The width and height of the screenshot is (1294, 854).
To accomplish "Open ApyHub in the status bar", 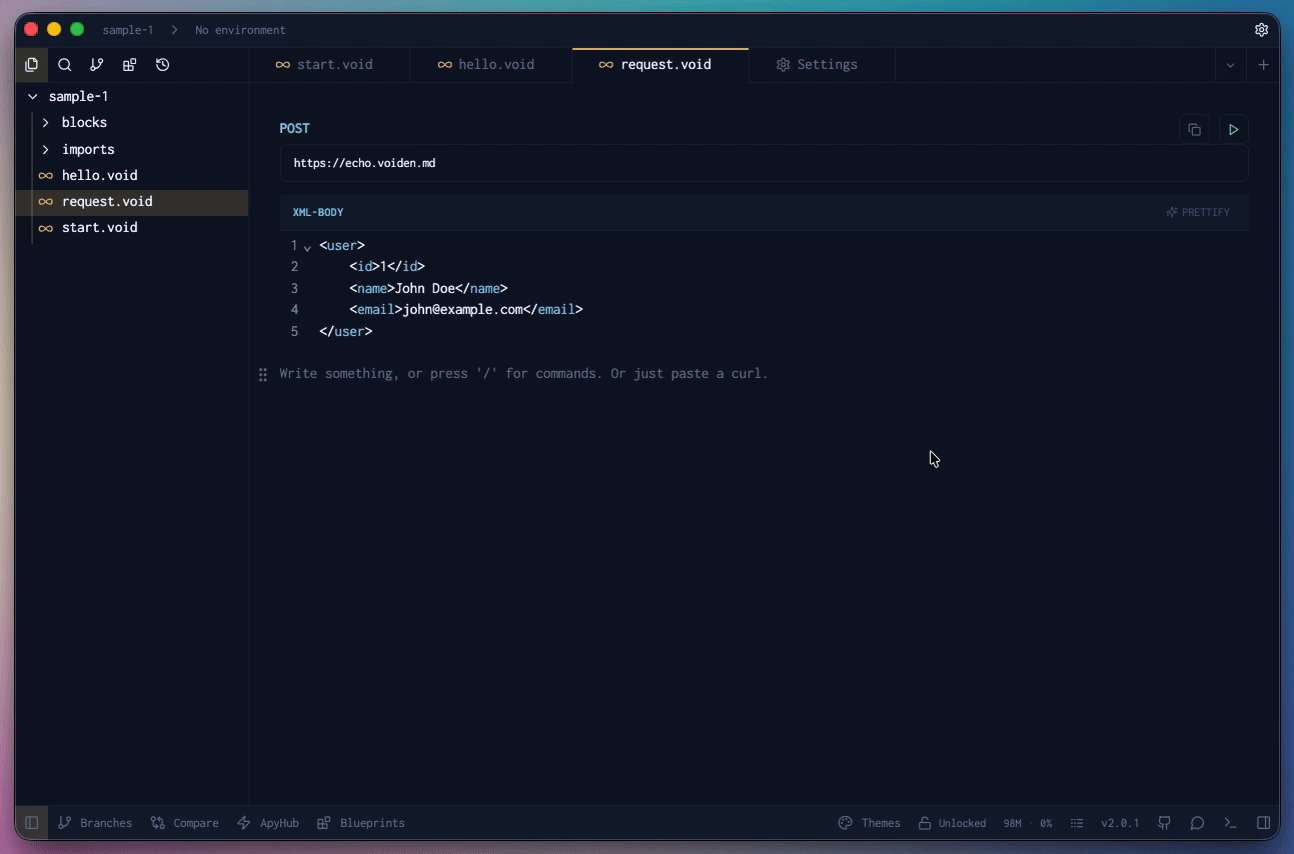I will (x=268, y=823).
